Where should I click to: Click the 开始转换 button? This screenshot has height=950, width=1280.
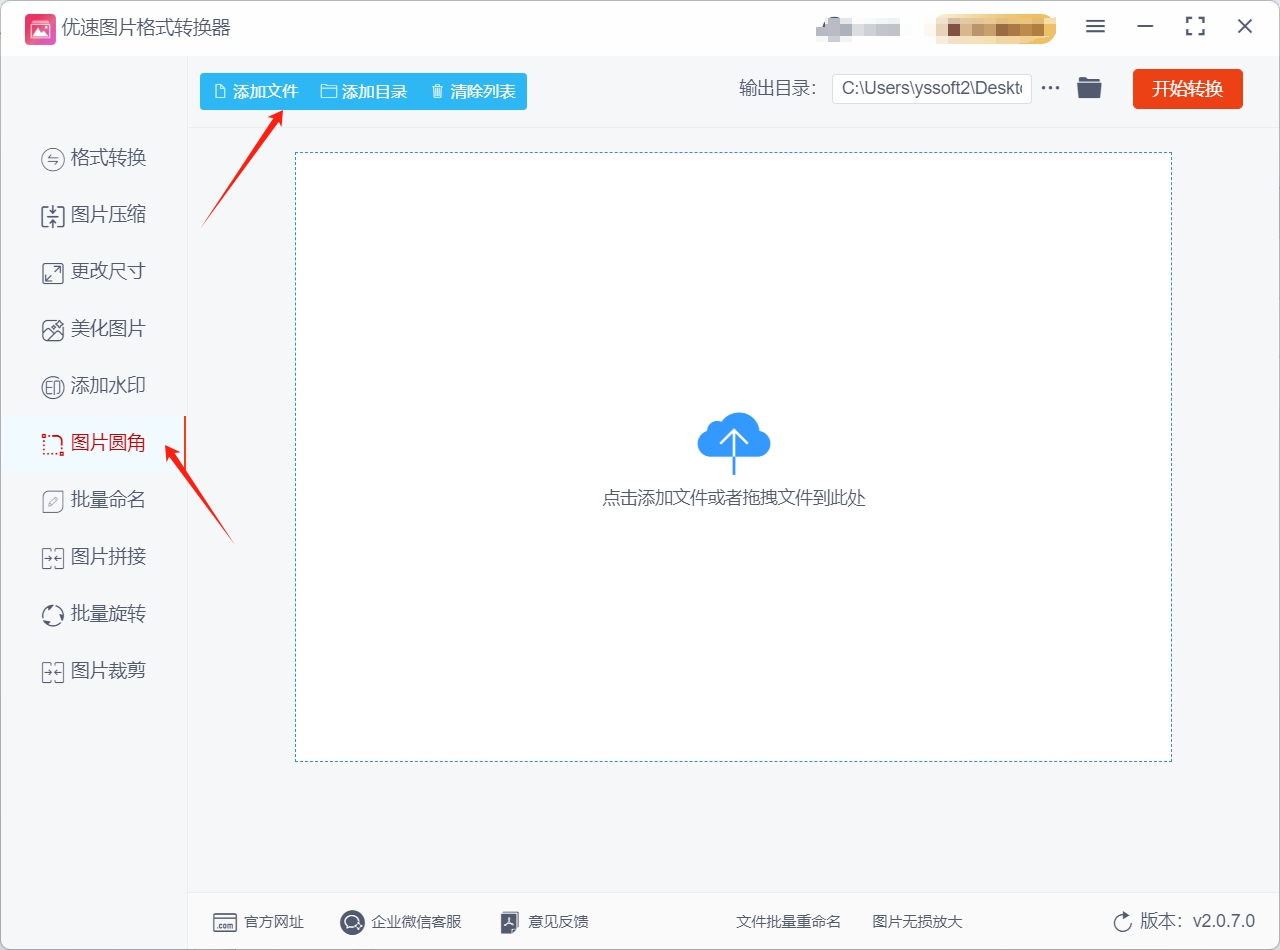[1188, 89]
